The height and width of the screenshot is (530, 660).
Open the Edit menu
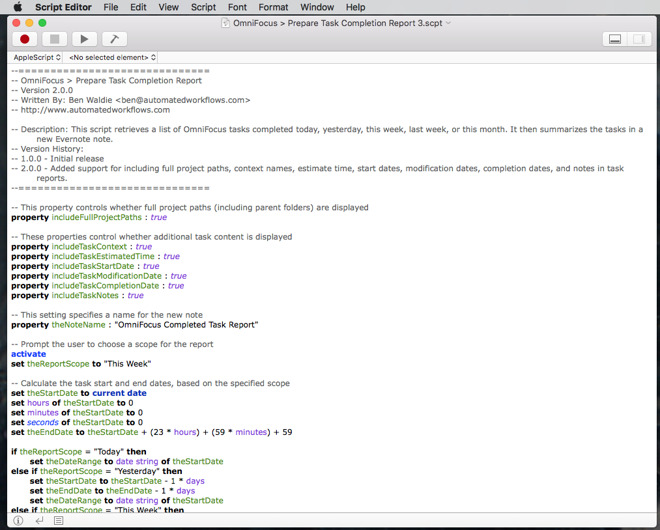[x=138, y=7]
